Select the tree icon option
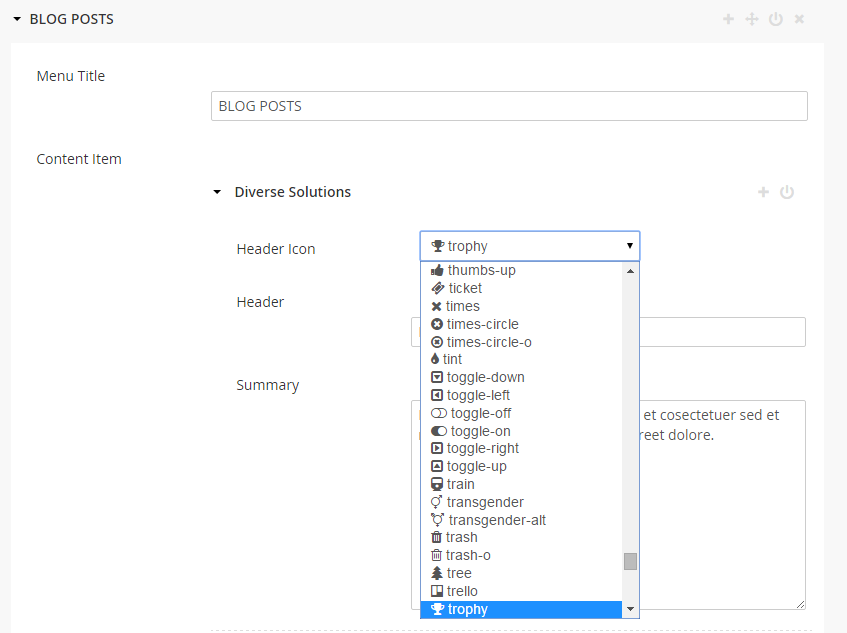Screen dimensions: 847x633 tap(459, 573)
